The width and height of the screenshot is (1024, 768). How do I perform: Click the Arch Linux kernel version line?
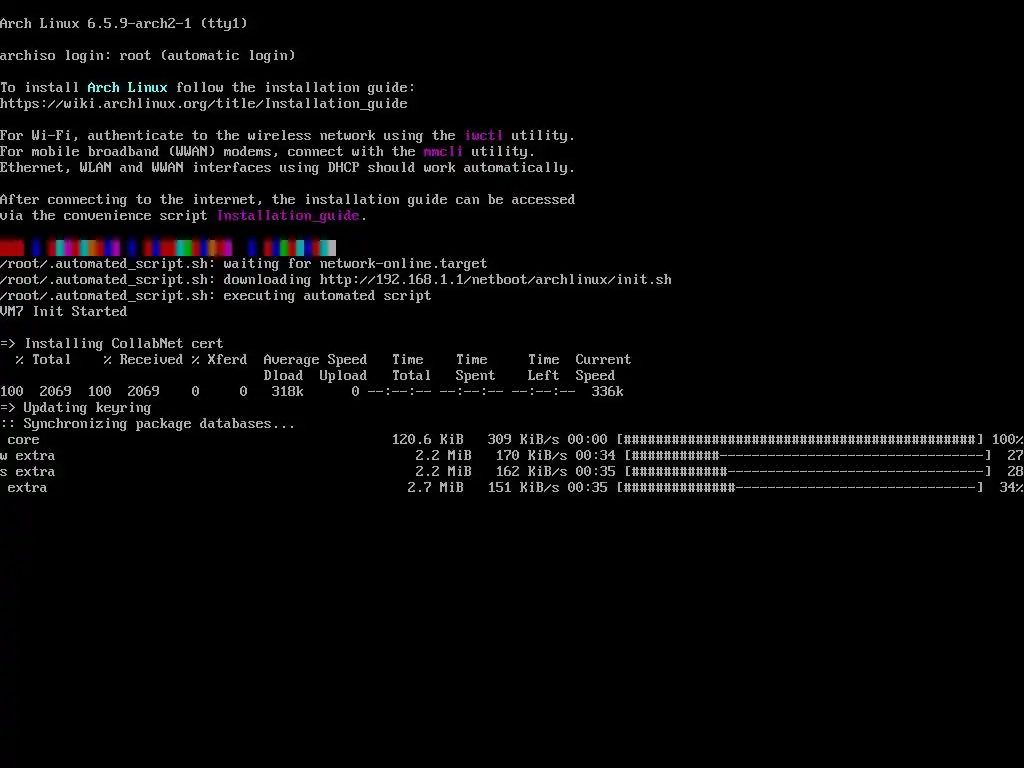[124, 24]
